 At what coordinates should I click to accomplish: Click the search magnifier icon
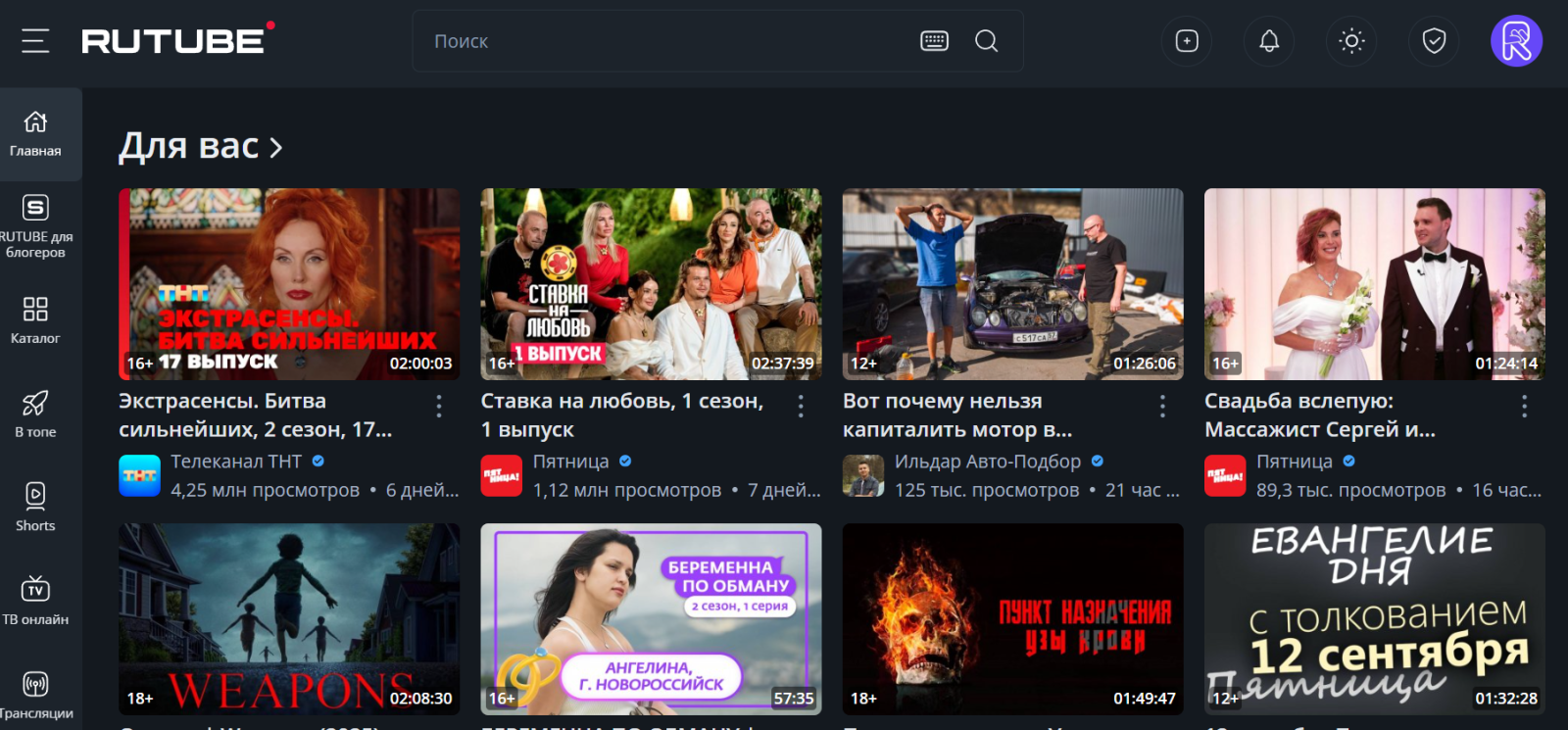[x=986, y=41]
